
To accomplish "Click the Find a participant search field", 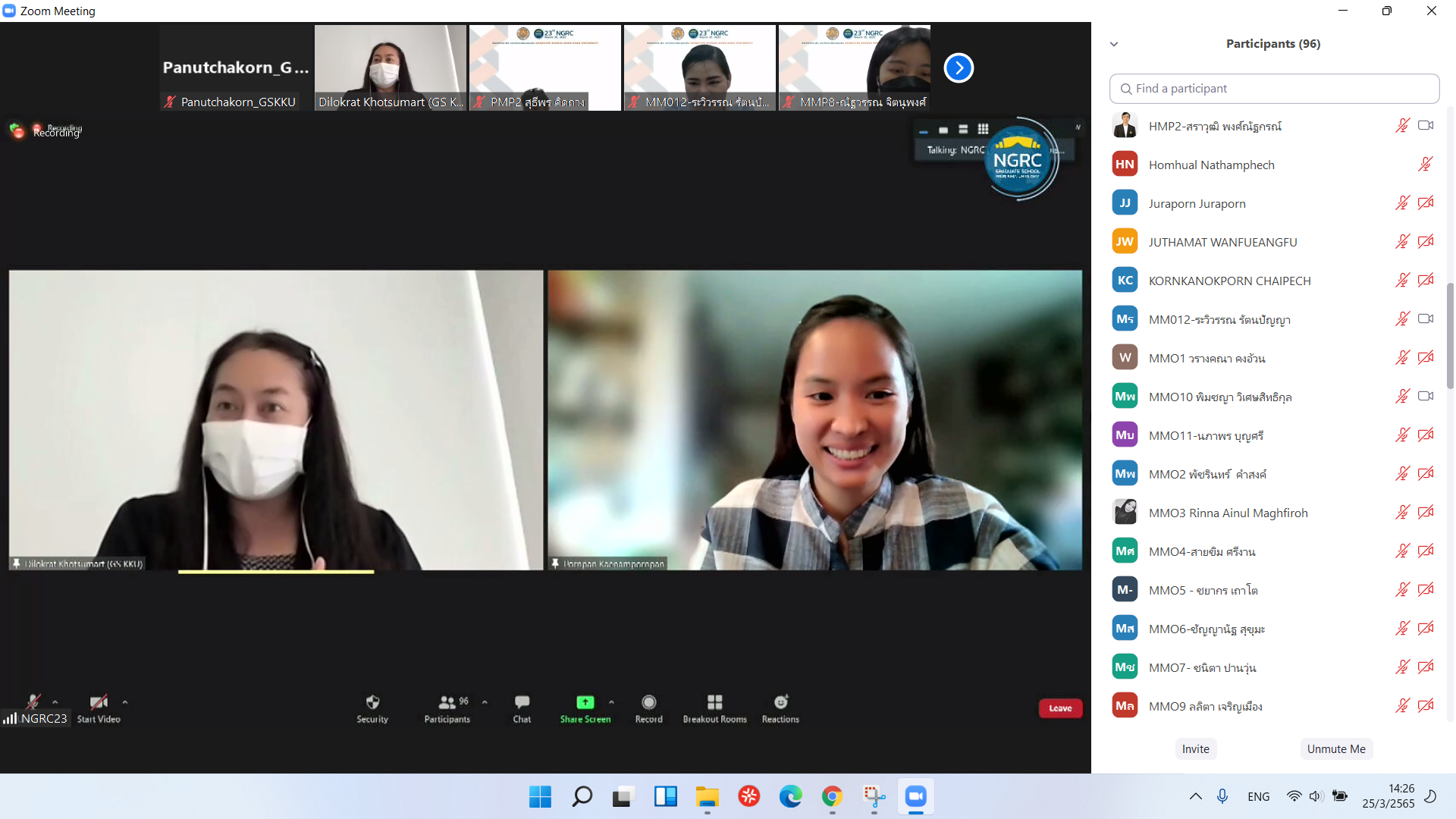I will [x=1274, y=89].
